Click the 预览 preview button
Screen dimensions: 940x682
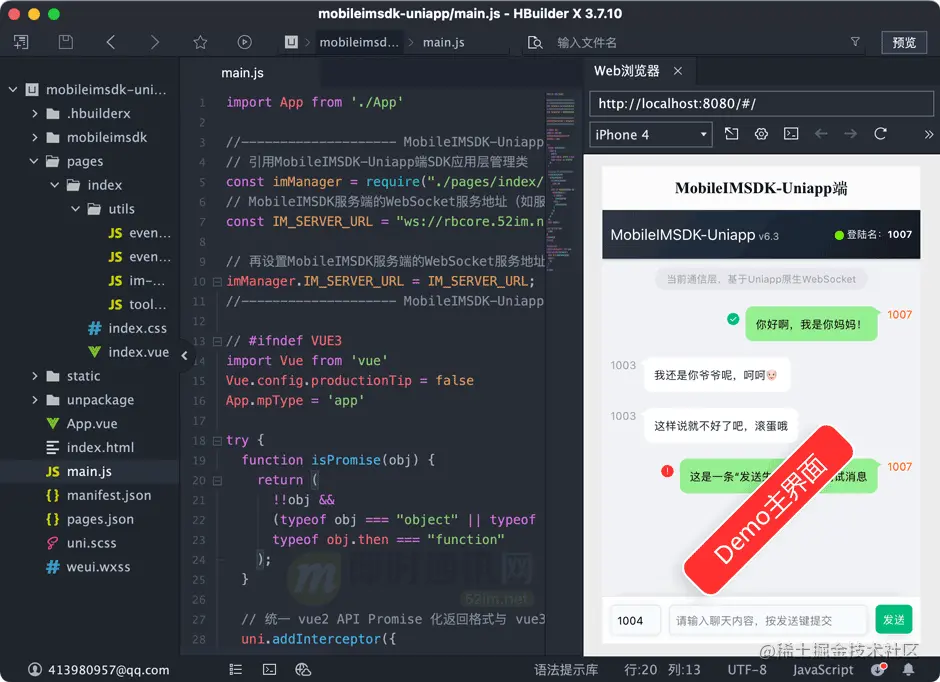904,43
